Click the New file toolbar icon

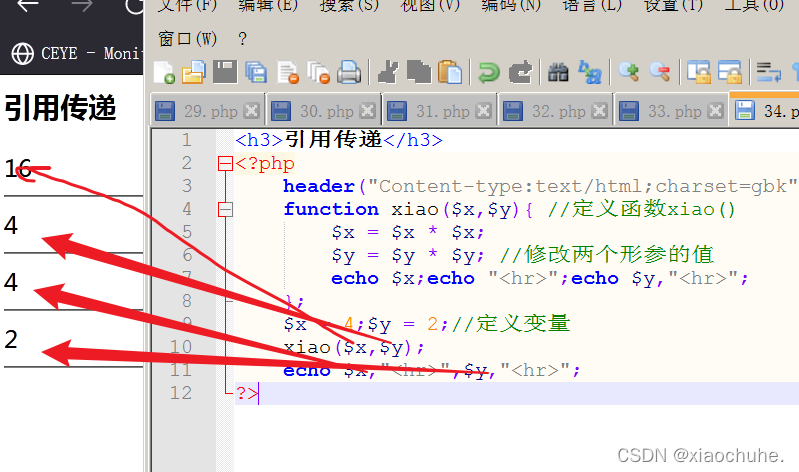pos(165,72)
